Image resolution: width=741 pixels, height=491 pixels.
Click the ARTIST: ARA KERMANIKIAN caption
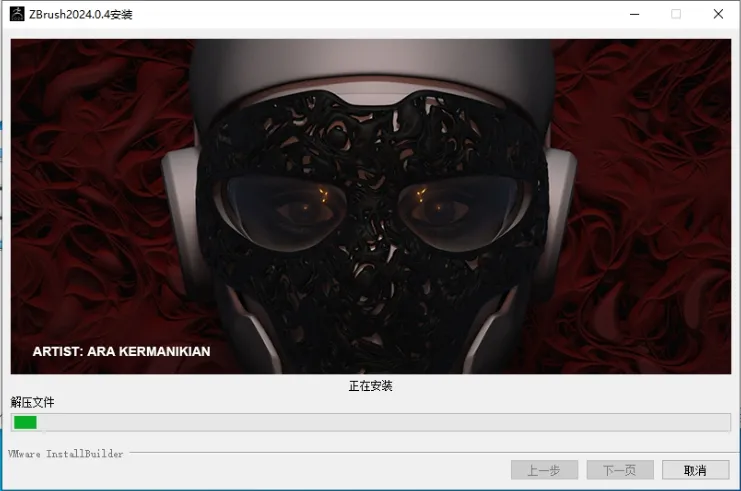(x=121, y=352)
